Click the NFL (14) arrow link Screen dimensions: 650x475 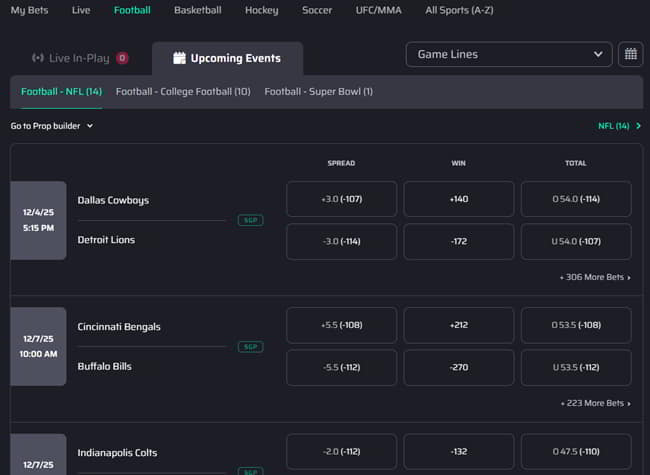tap(619, 126)
